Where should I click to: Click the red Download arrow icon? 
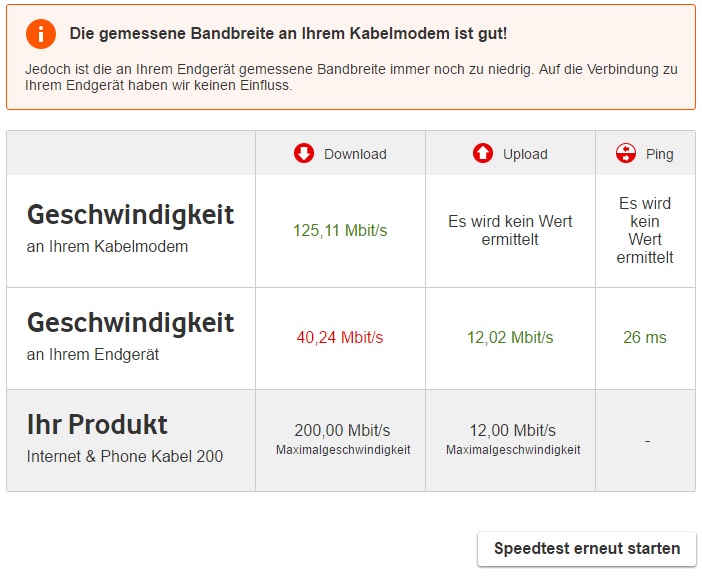[x=304, y=154]
